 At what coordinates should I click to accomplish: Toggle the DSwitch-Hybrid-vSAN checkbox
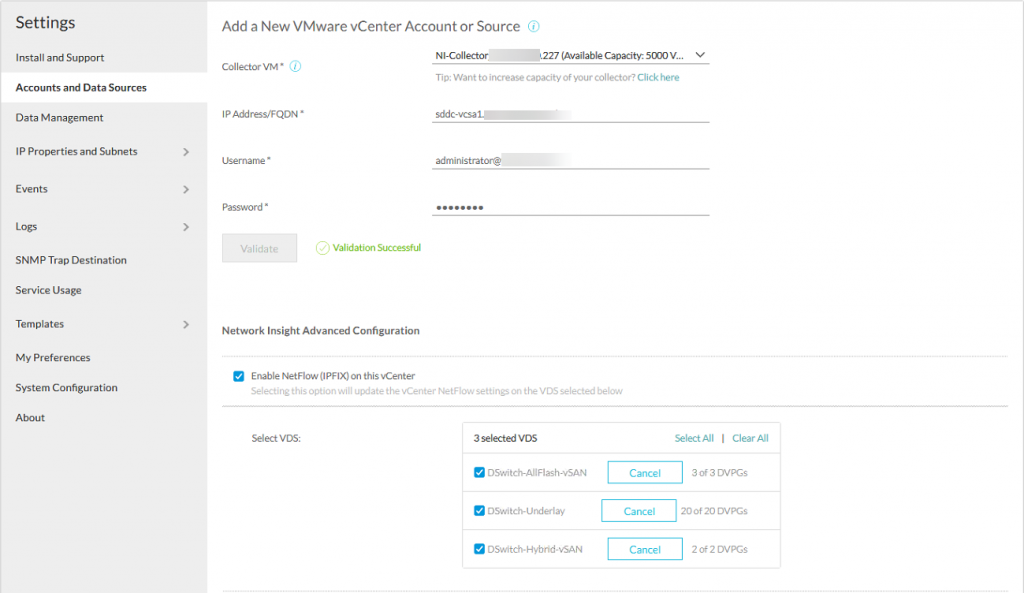(x=479, y=549)
